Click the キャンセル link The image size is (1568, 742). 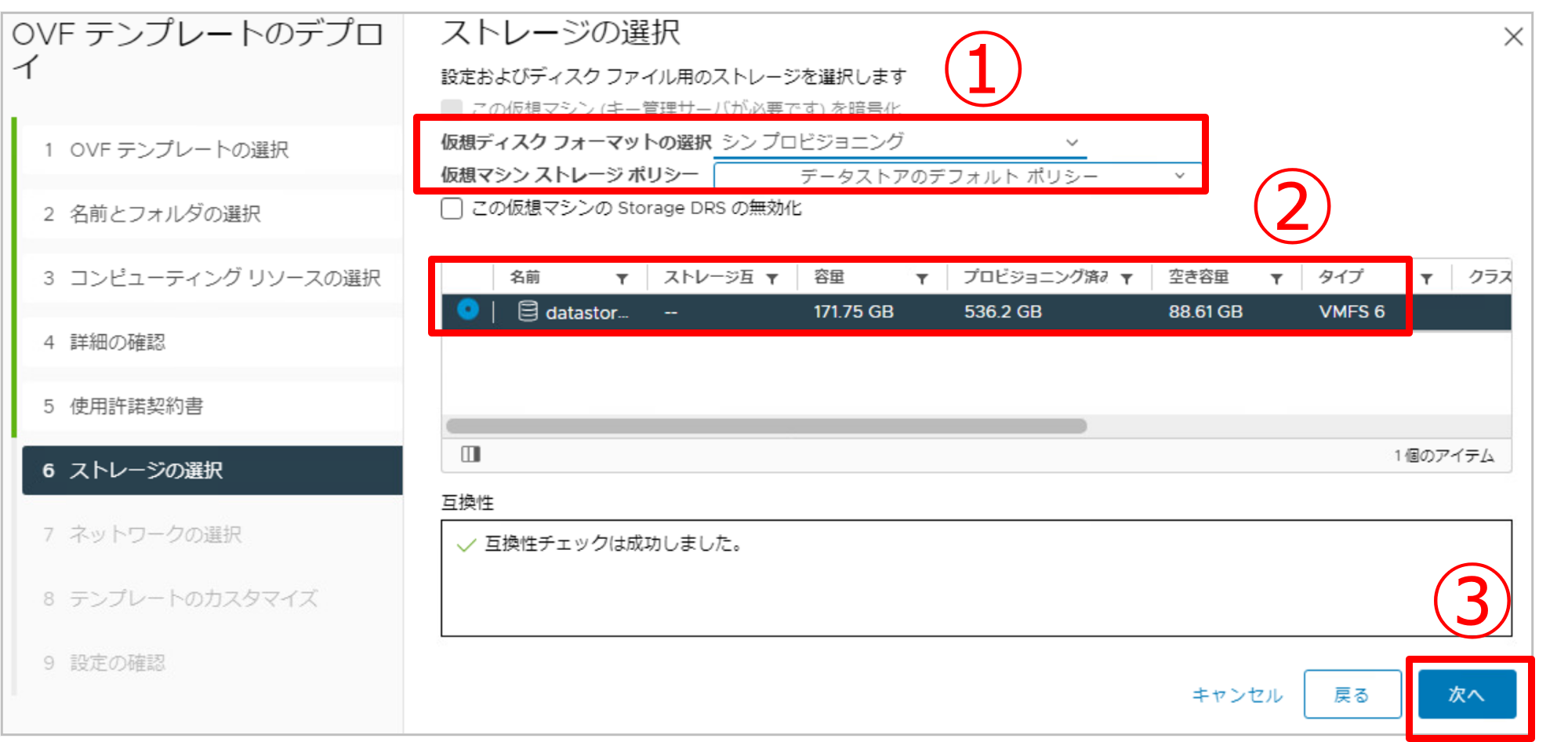coord(1237,695)
